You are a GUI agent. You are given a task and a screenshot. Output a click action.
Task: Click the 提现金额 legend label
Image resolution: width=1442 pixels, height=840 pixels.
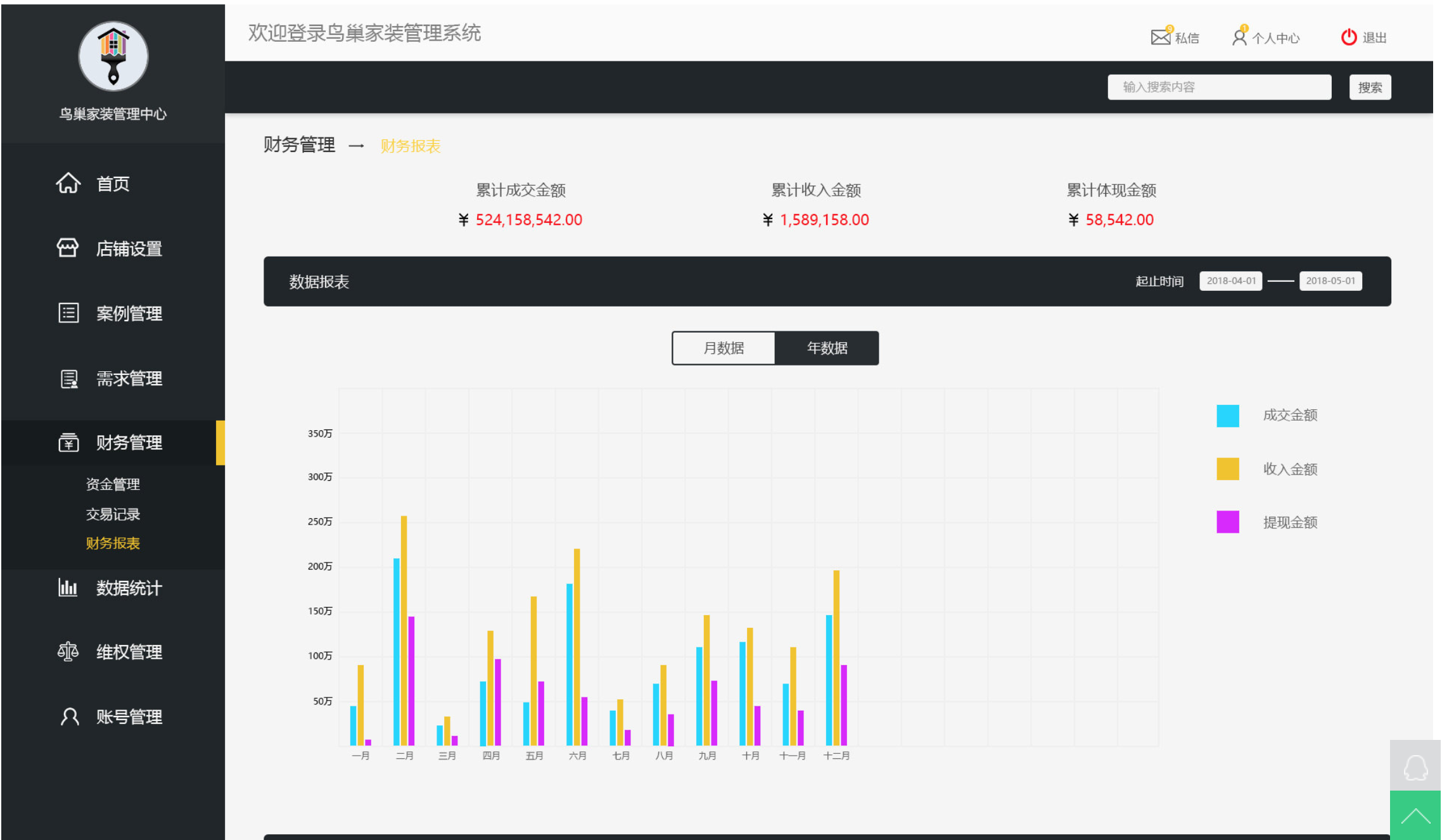1290,522
